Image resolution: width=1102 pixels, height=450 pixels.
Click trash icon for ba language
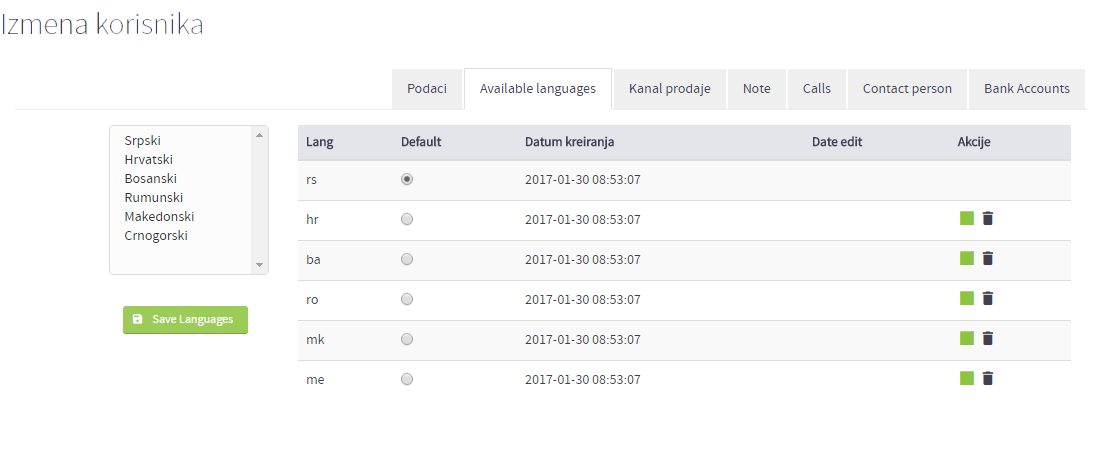pos(988,258)
